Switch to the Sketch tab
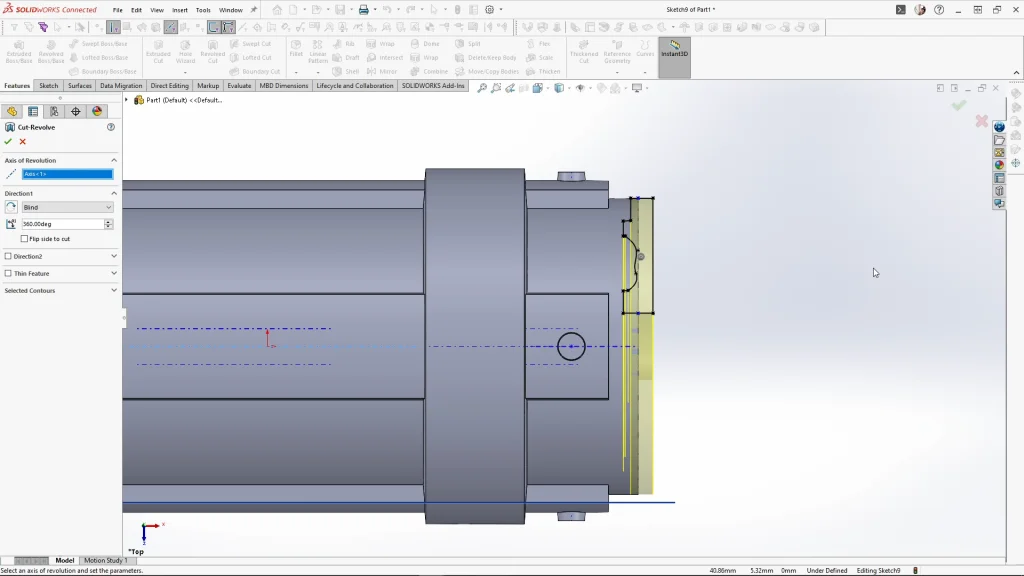The width and height of the screenshot is (1024, 576). point(48,86)
